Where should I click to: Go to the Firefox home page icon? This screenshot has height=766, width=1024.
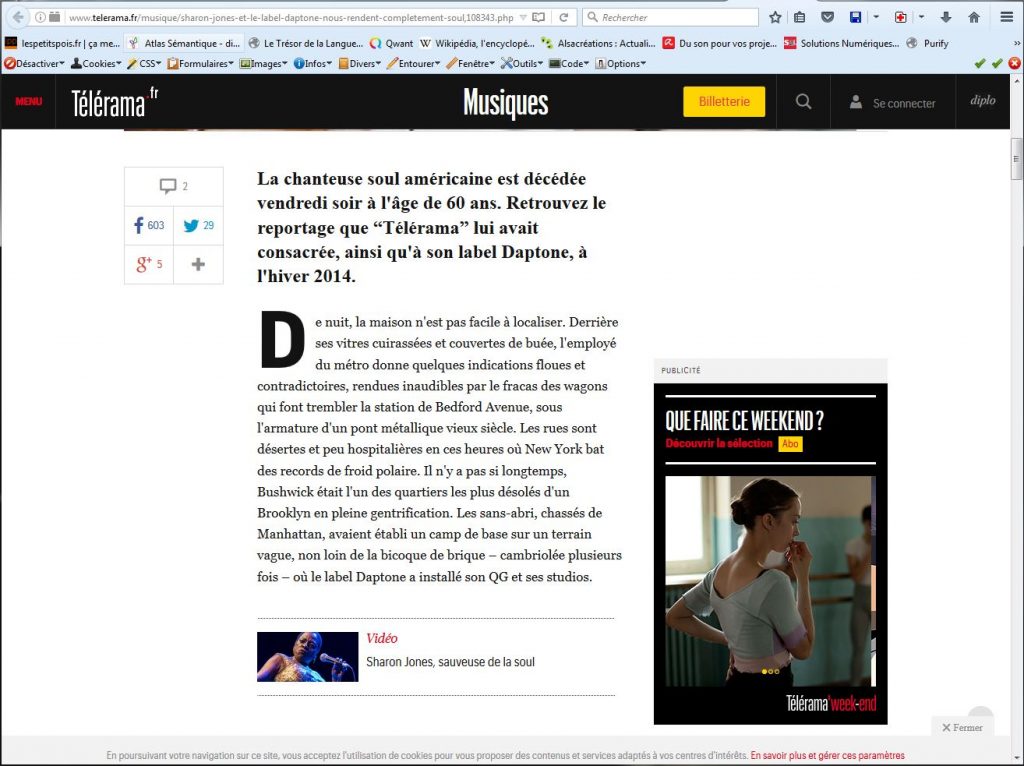point(974,17)
